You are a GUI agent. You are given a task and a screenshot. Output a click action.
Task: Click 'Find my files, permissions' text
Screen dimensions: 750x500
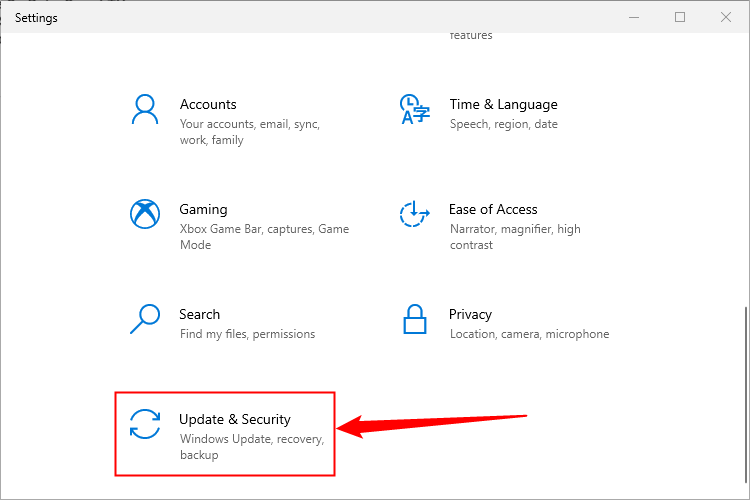point(247,334)
